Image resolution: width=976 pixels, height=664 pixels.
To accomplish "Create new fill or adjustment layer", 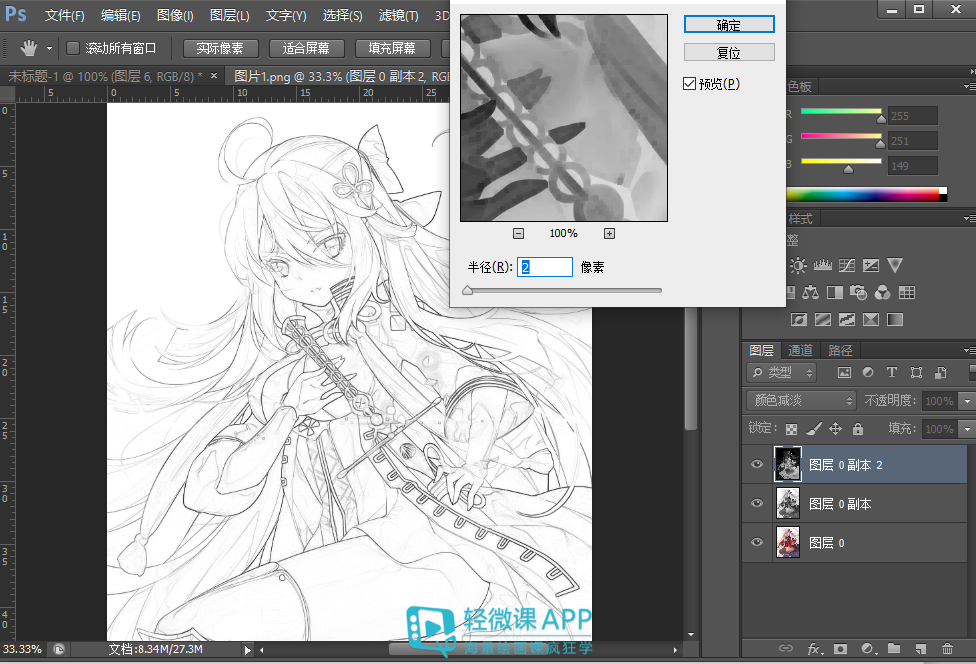I will coord(868,648).
